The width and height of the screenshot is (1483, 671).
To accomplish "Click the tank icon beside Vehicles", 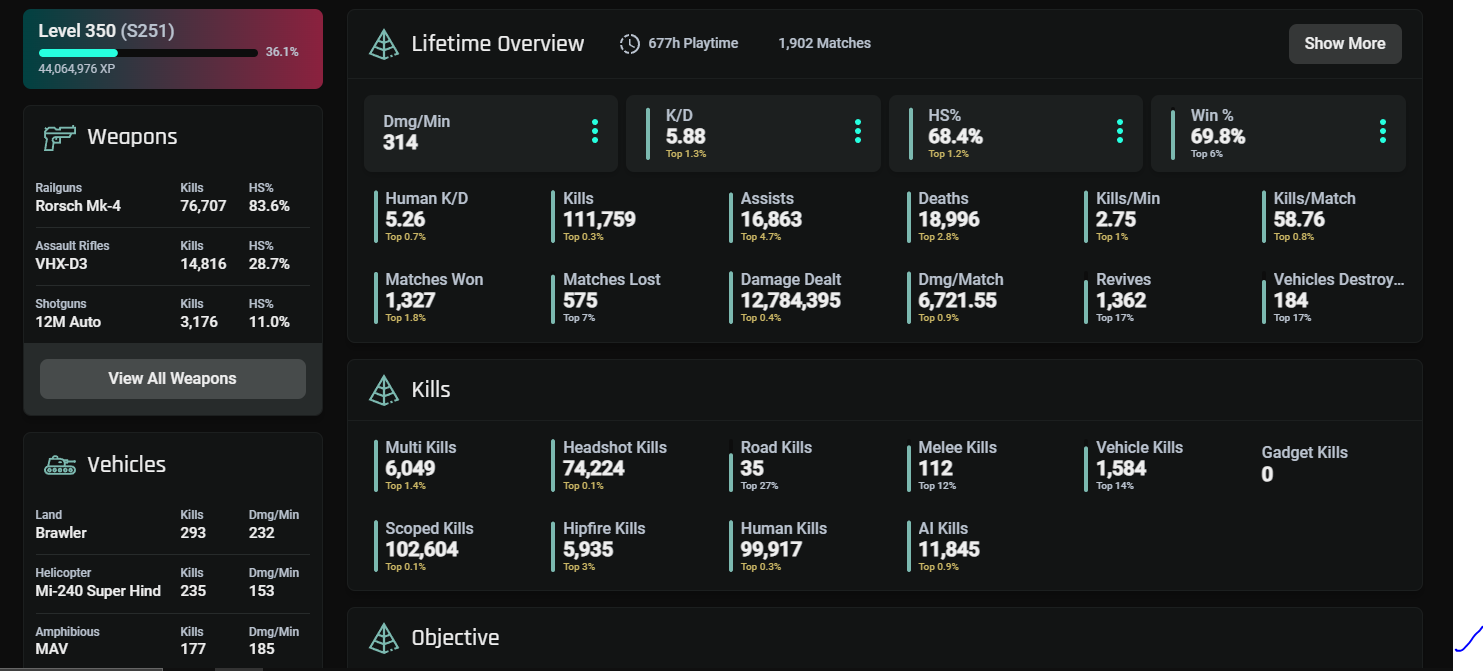I will [x=60, y=465].
